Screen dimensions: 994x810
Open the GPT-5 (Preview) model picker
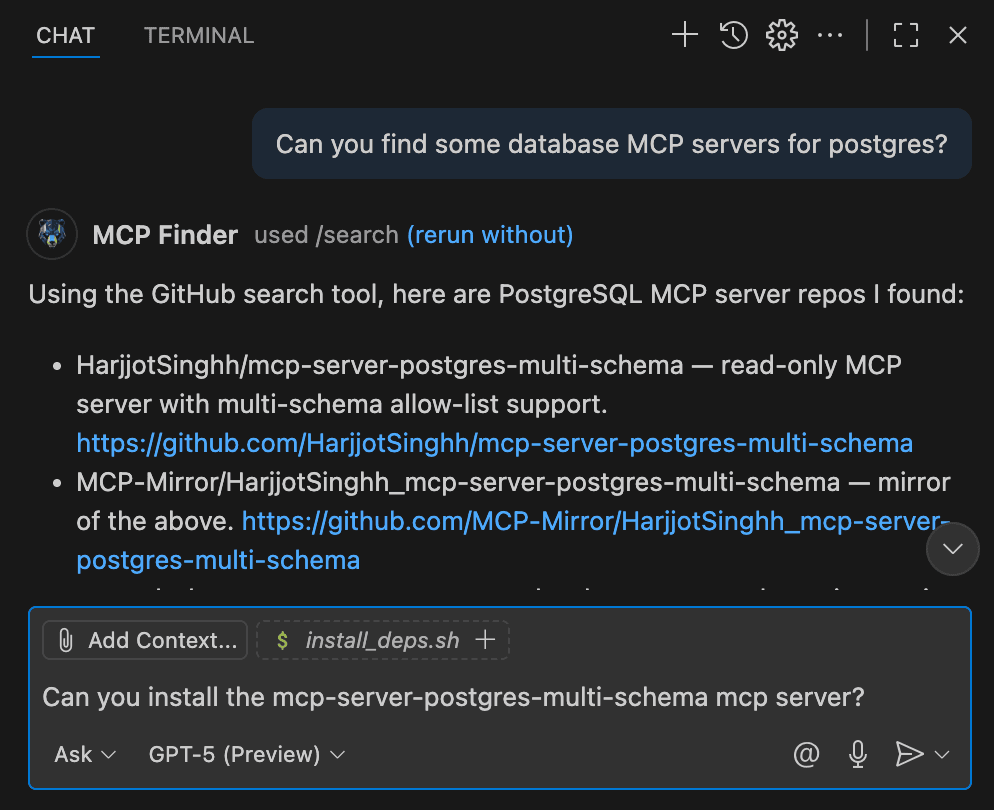click(247, 754)
